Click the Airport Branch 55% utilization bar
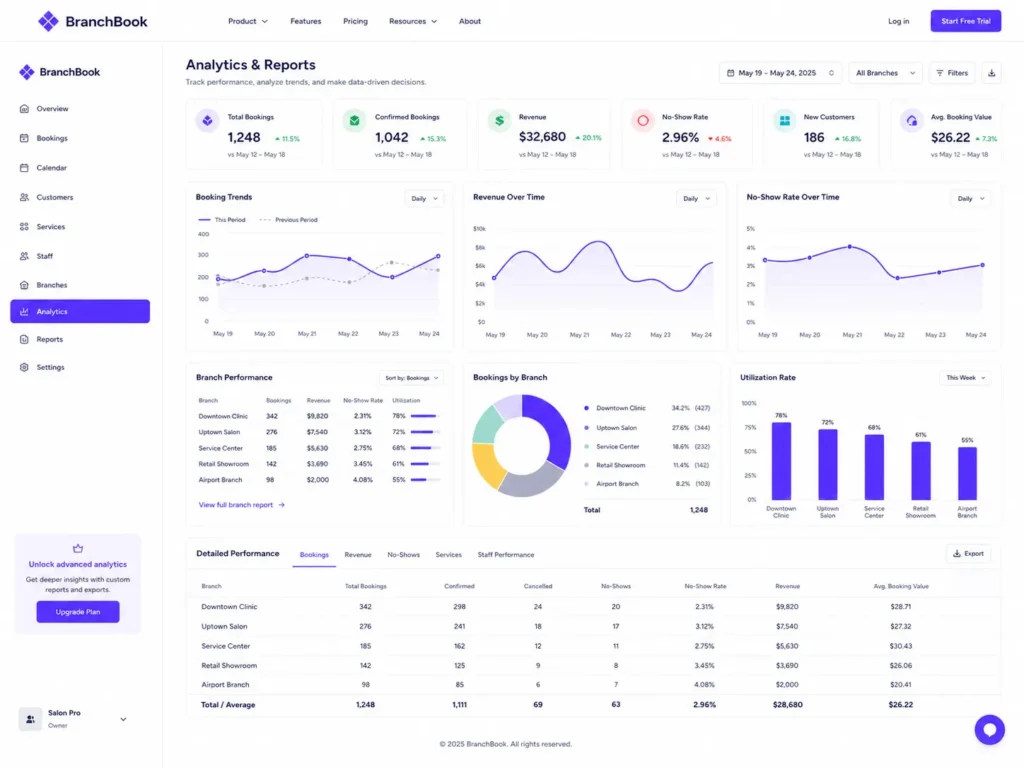This screenshot has height=768, width=1024. 967,473
